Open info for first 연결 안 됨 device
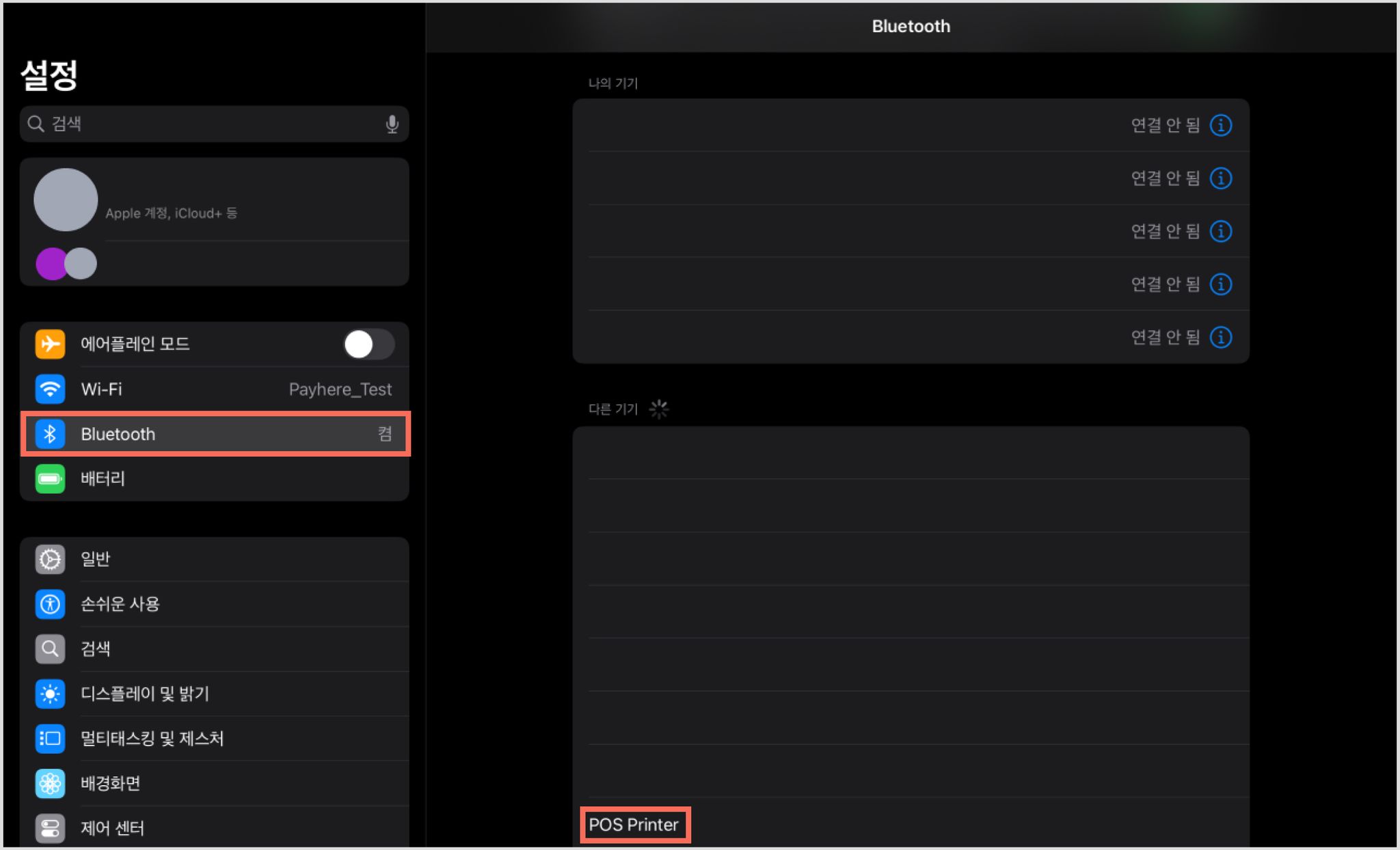1400x850 pixels. tap(1221, 125)
